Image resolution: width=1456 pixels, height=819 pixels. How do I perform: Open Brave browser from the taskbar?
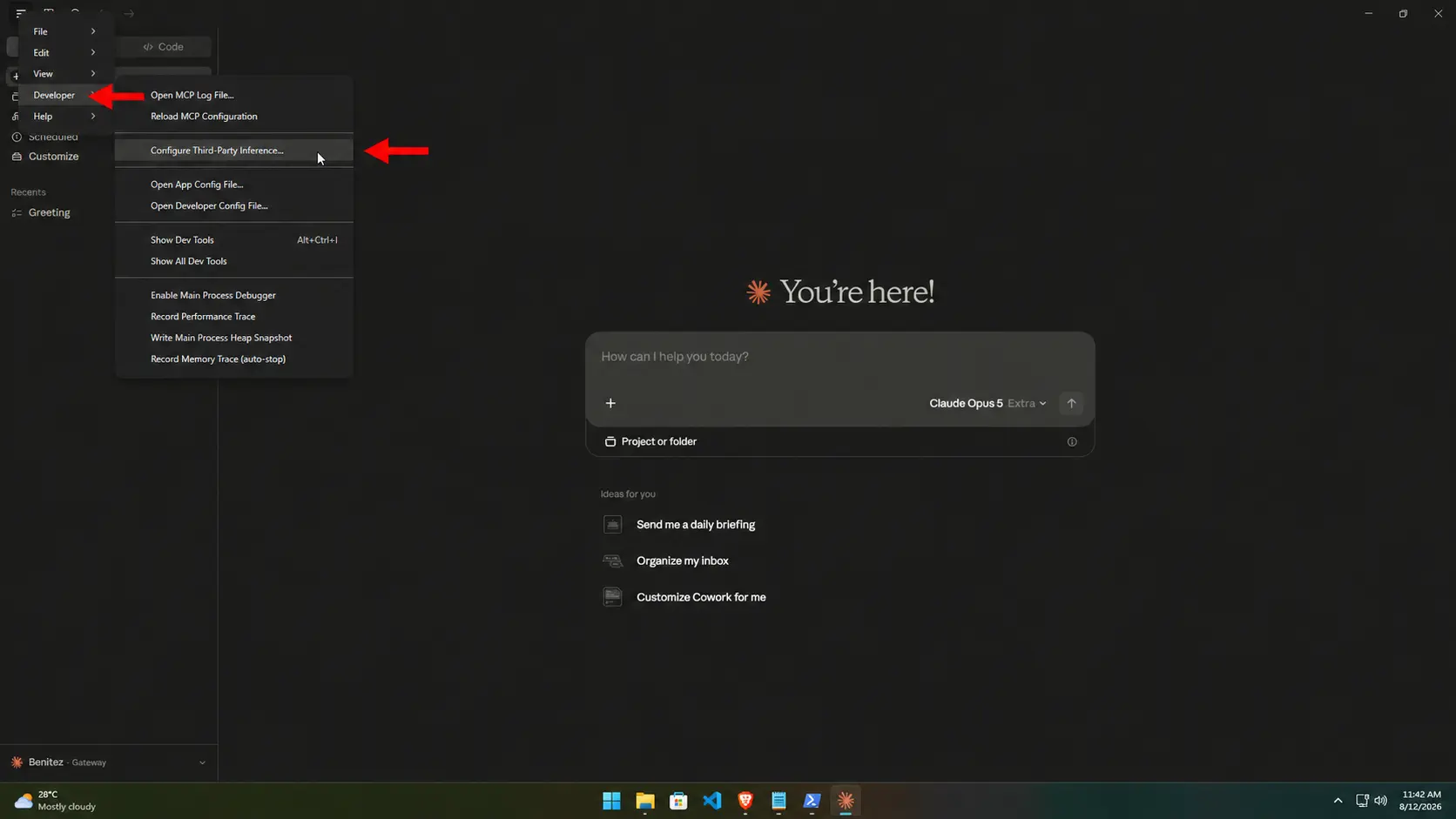[x=745, y=801]
